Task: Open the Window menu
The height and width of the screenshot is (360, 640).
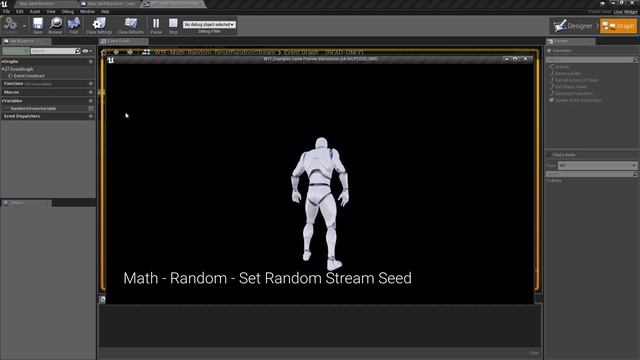Action: click(x=87, y=12)
